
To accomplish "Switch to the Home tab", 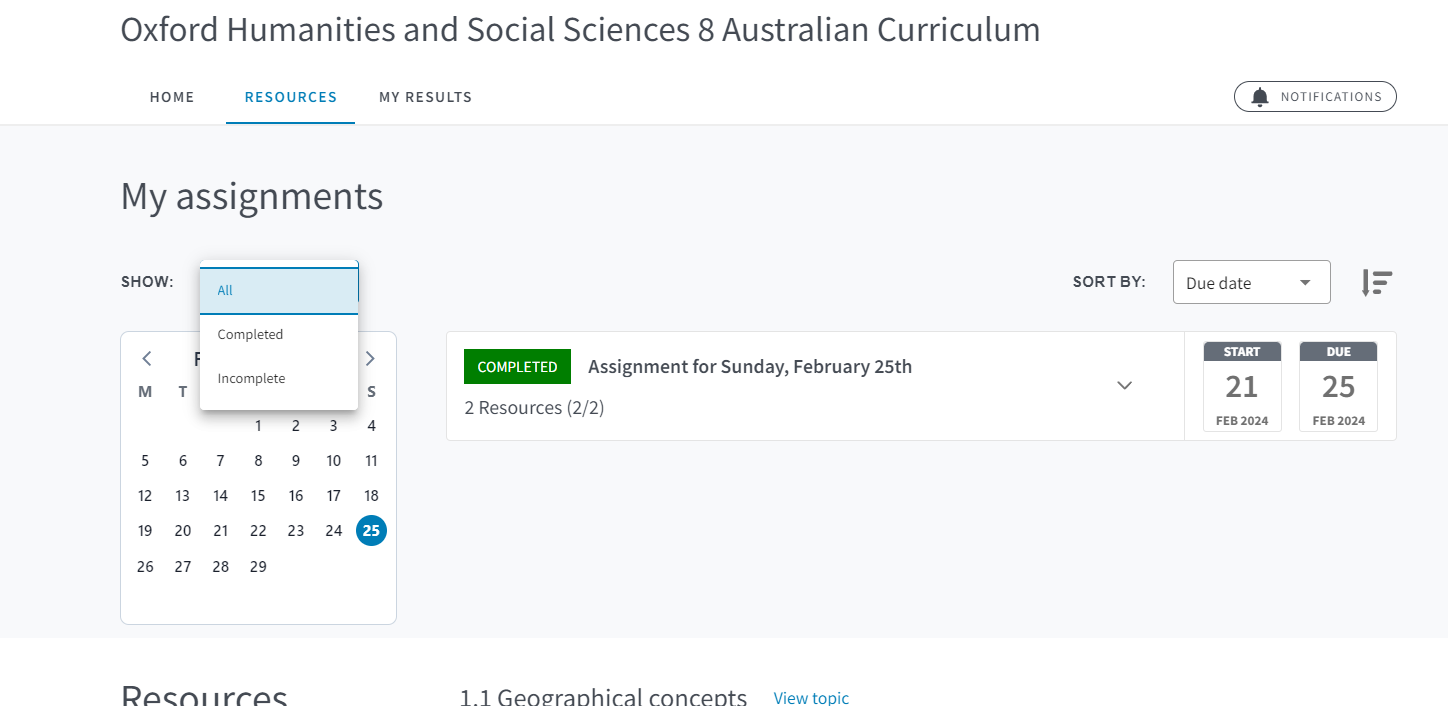I will (172, 97).
